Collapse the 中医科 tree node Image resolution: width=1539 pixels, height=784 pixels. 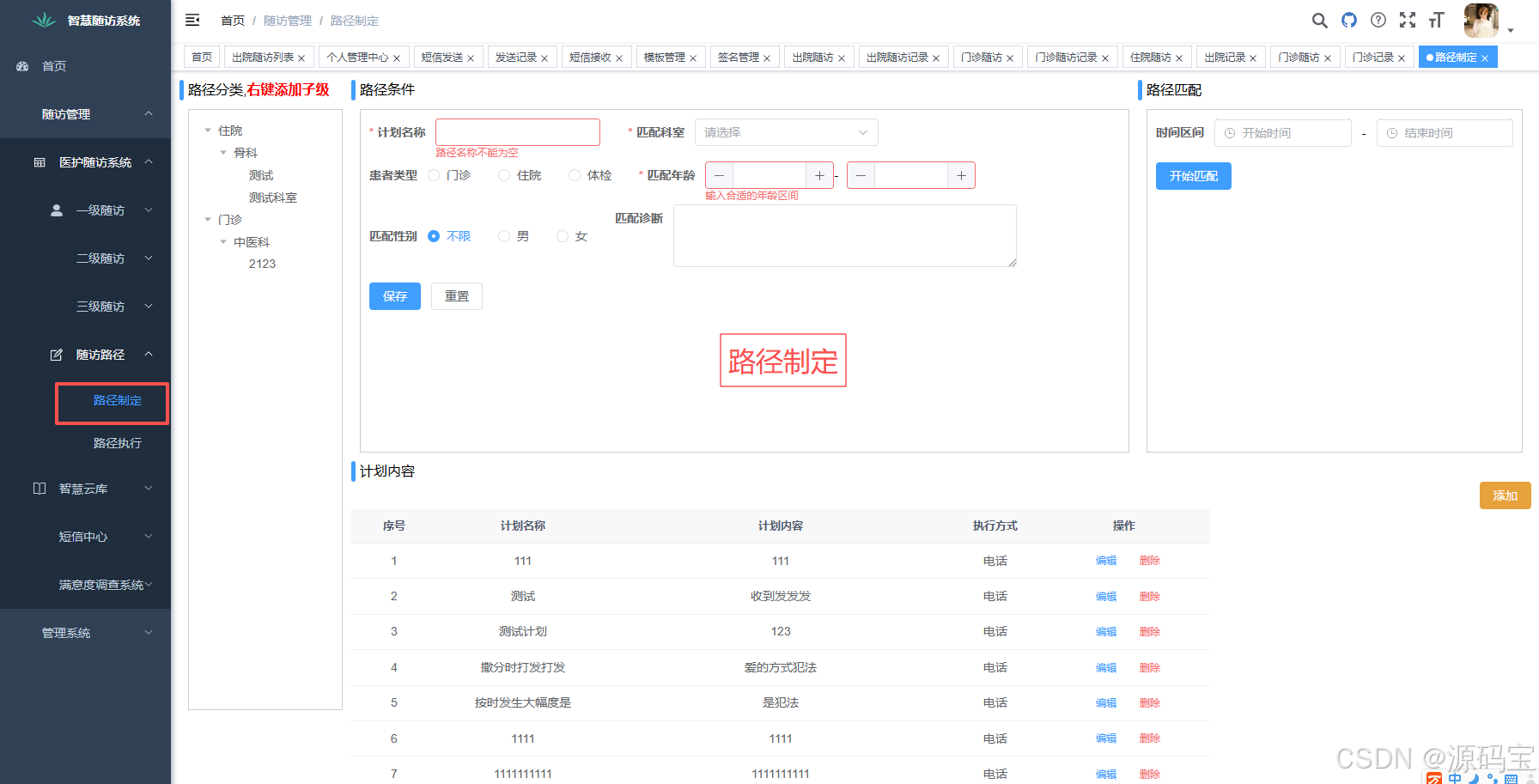point(223,242)
